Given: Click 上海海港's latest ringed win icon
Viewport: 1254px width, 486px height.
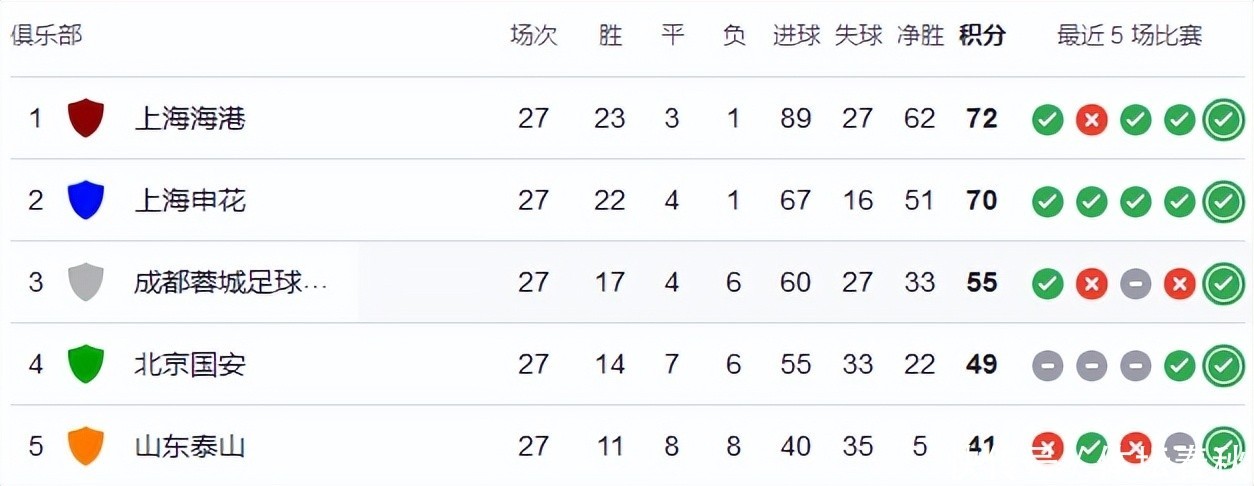Looking at the screenshot, I should 1223,120.
